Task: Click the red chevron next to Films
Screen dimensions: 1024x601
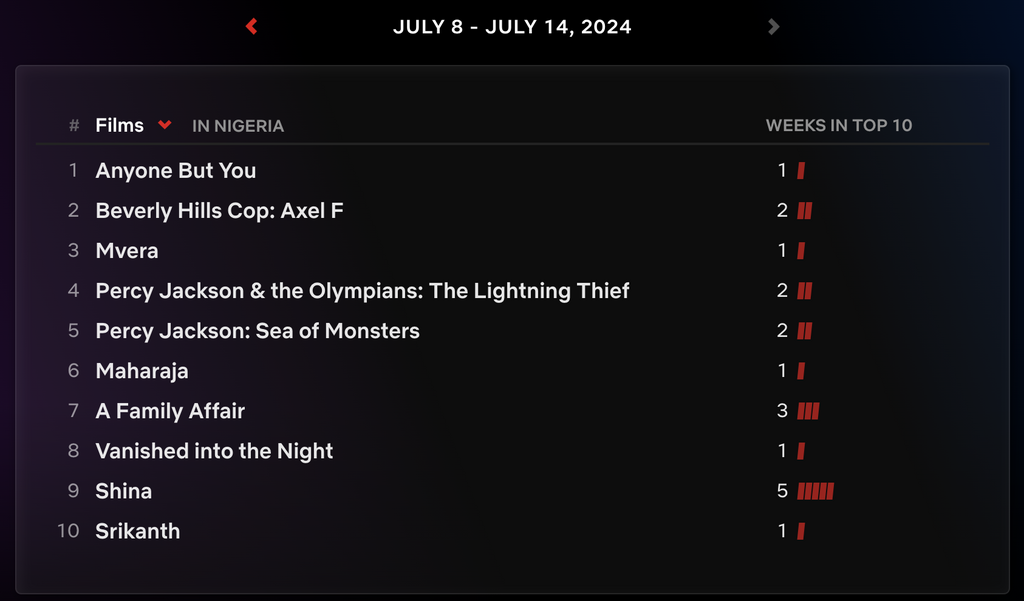Action: [x=164, y=125]
